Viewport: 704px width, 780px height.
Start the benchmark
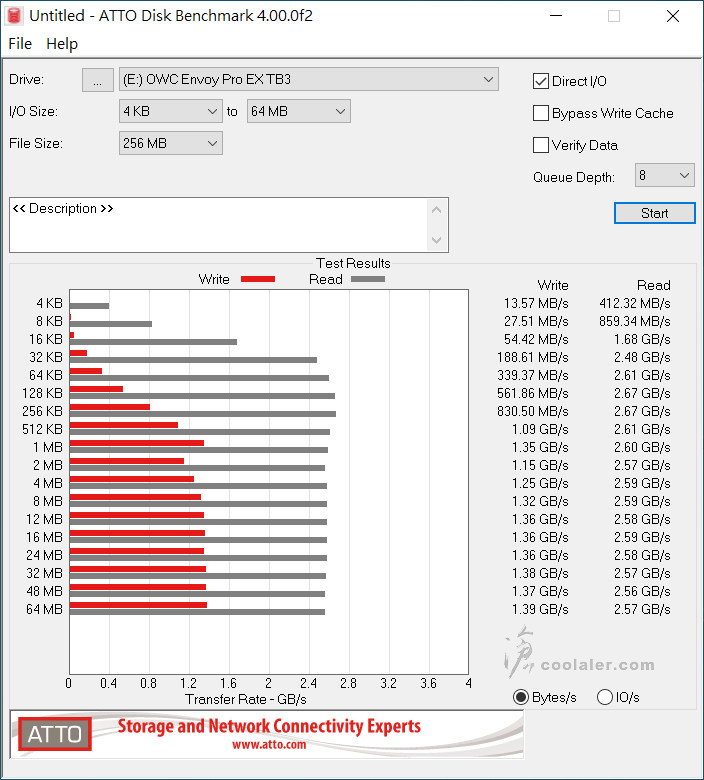click(x=654, y=213)
